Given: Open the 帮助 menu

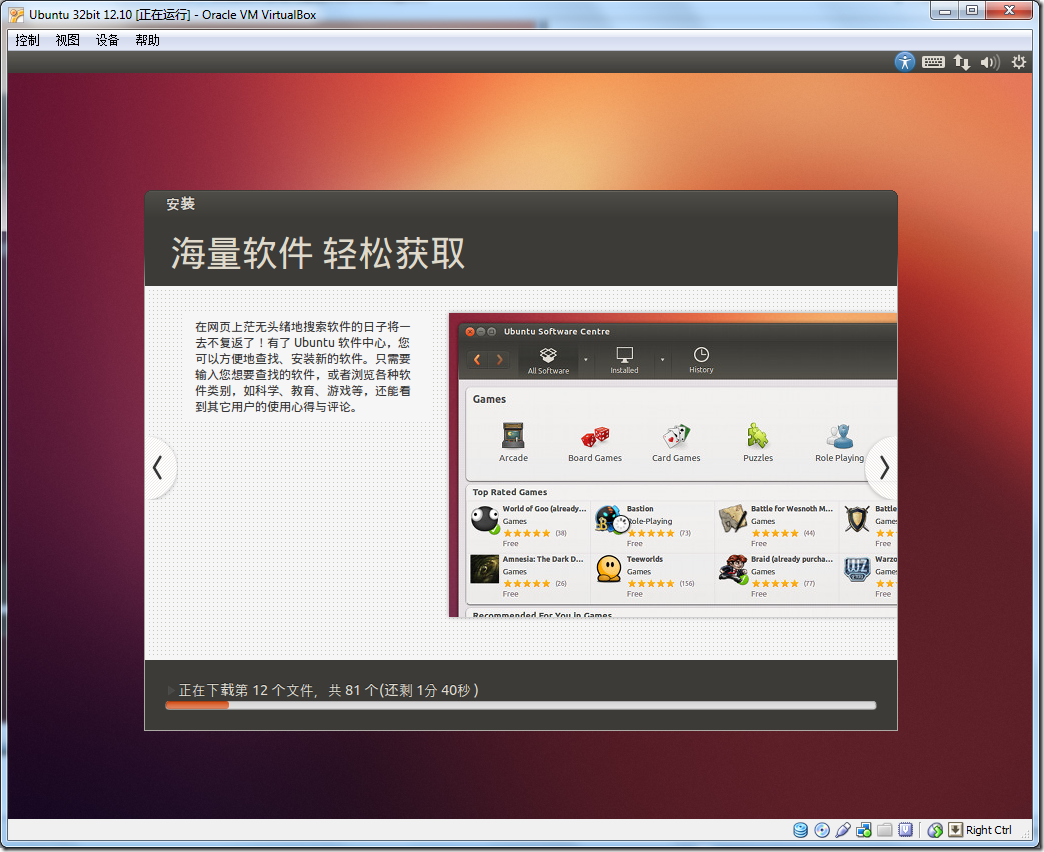Looking at the screenshot, I should (x=147, y=40).
